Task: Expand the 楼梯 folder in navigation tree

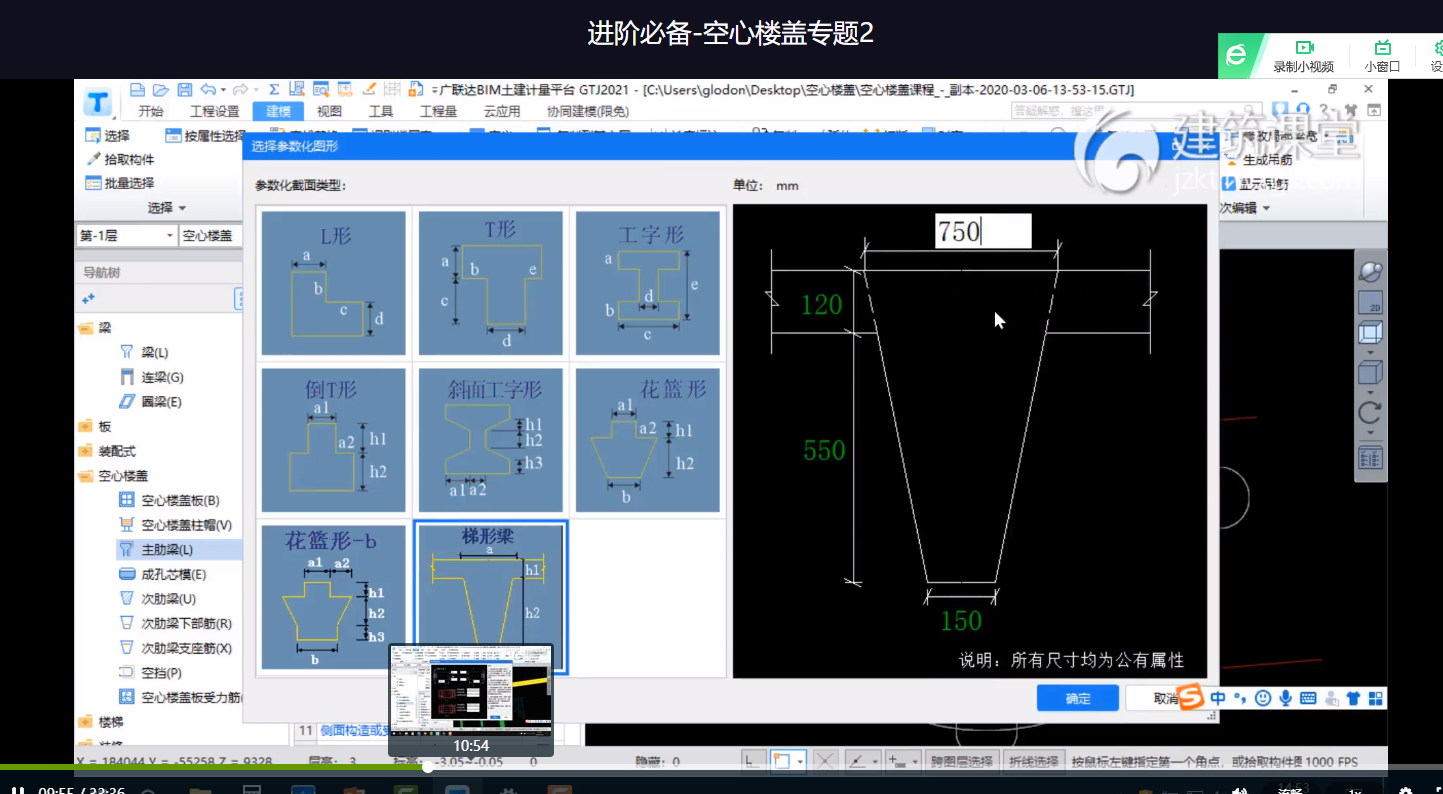Action: [x=84, y=721]
